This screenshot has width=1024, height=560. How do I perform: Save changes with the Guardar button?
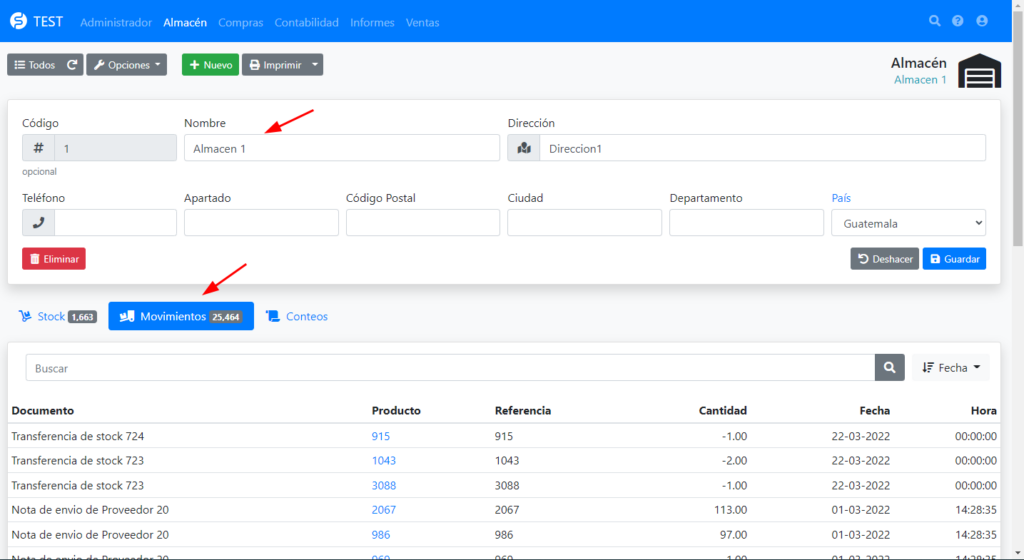tap(954, 259)
